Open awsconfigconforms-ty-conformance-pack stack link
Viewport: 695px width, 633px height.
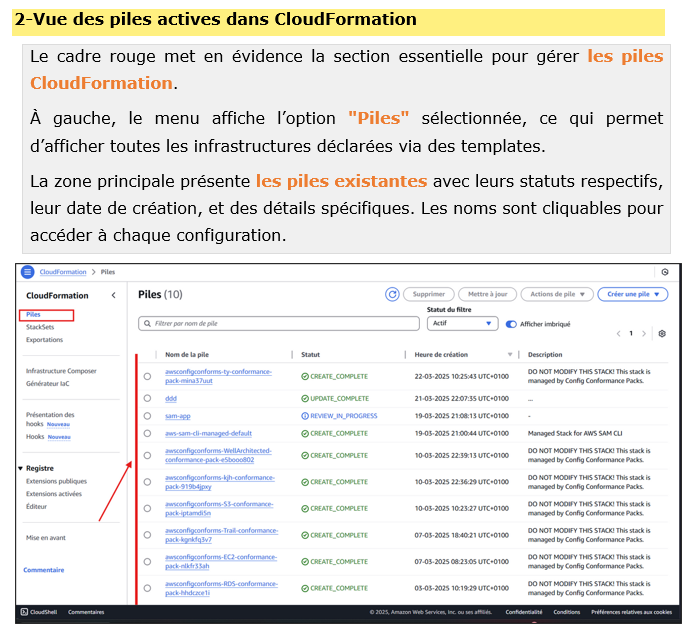pyautogui.click(x=219, y=376)
